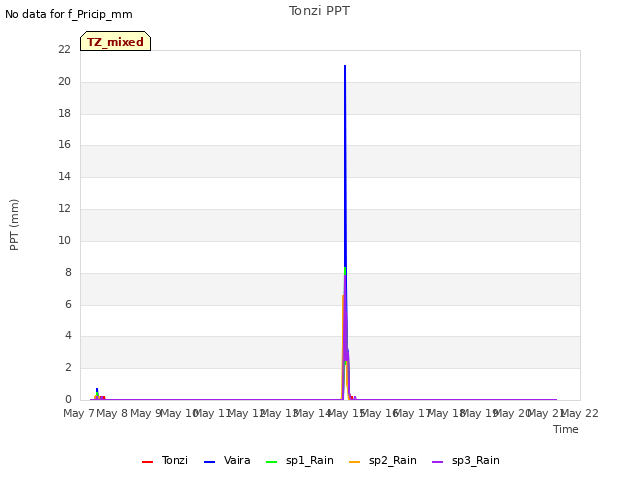Click the blue Vaira legend color marker
Image resolution: width=640 pixels, height=480 pixels.
209,462
